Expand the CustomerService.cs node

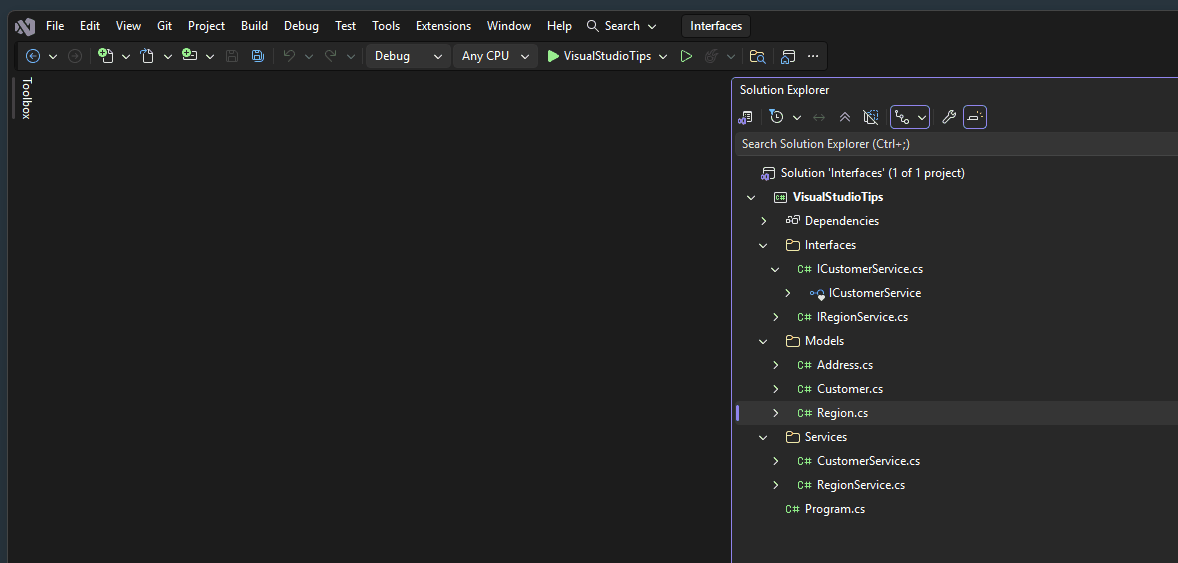[775, 462]
